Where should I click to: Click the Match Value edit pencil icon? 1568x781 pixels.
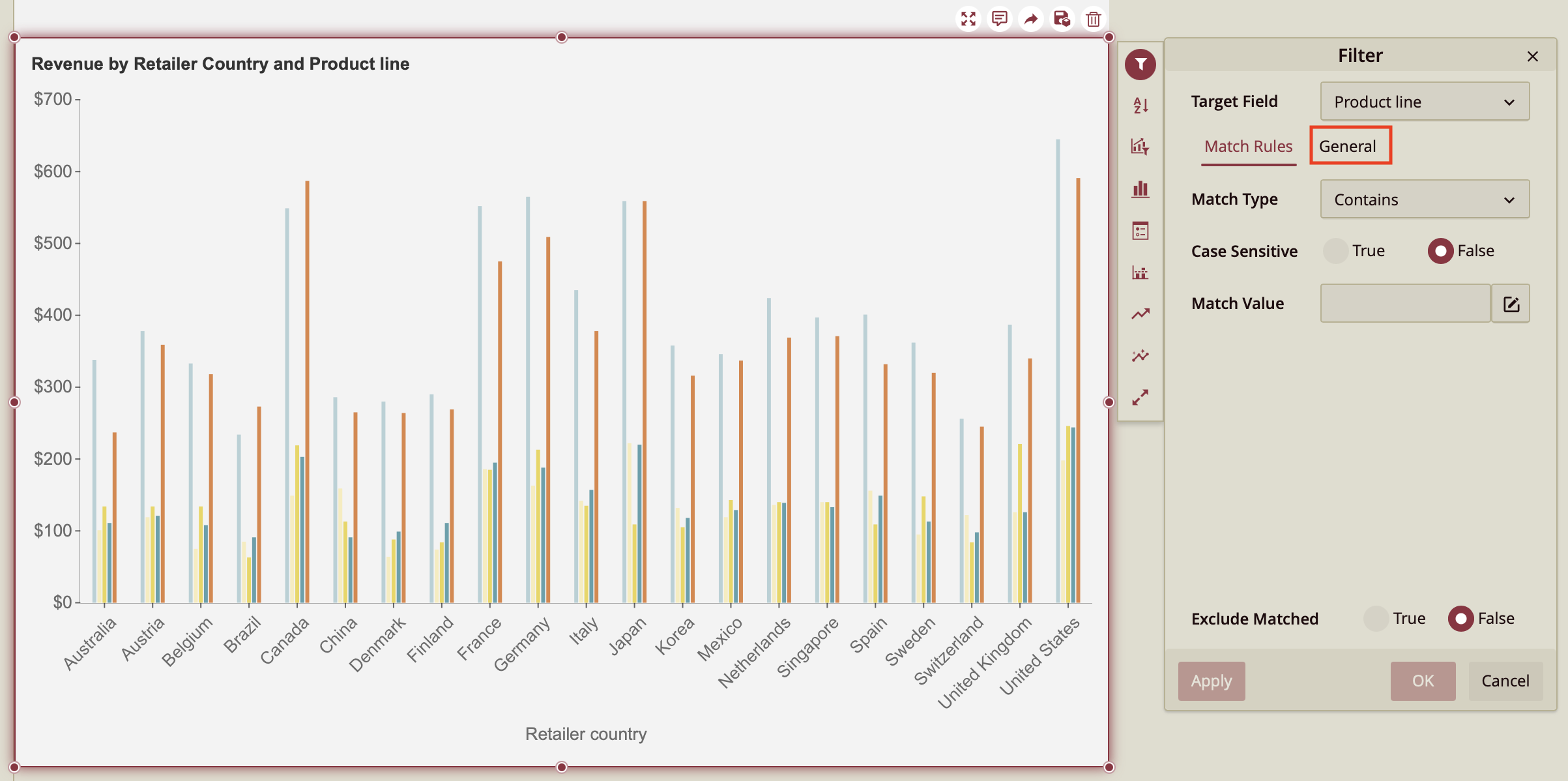click(x=1511, y=304)
